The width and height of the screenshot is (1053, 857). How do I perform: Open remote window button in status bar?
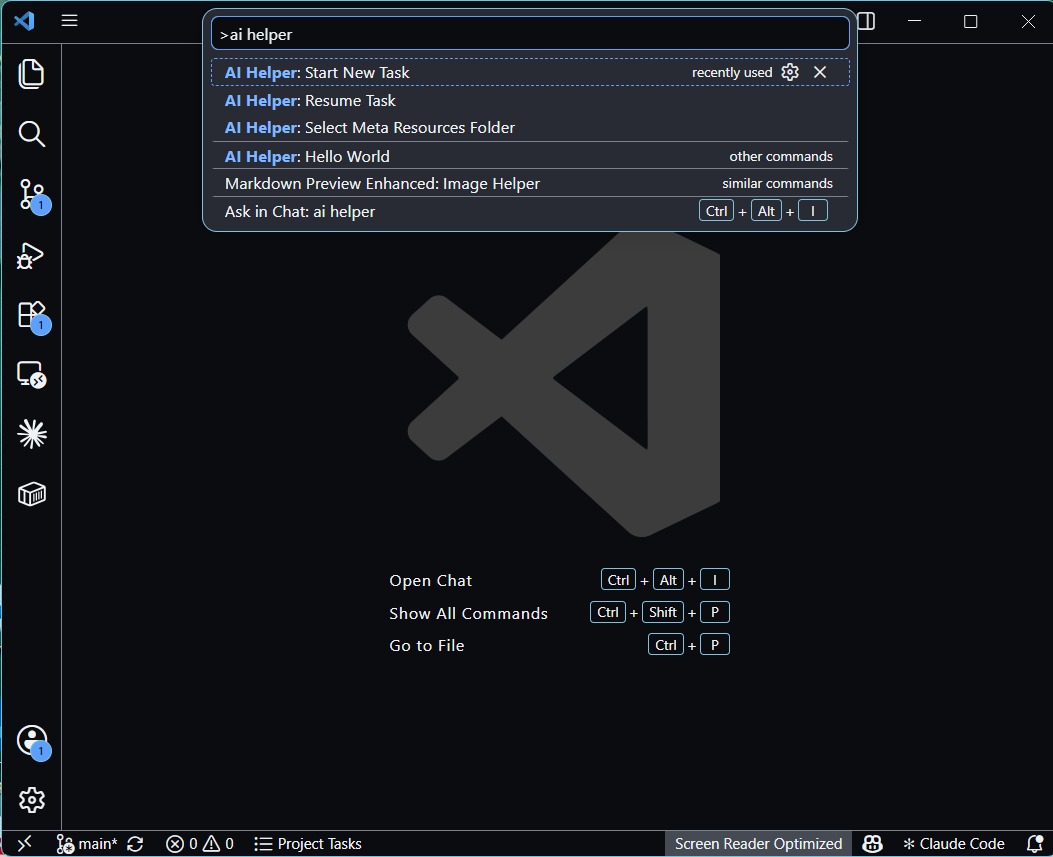(x=24, y=844)
